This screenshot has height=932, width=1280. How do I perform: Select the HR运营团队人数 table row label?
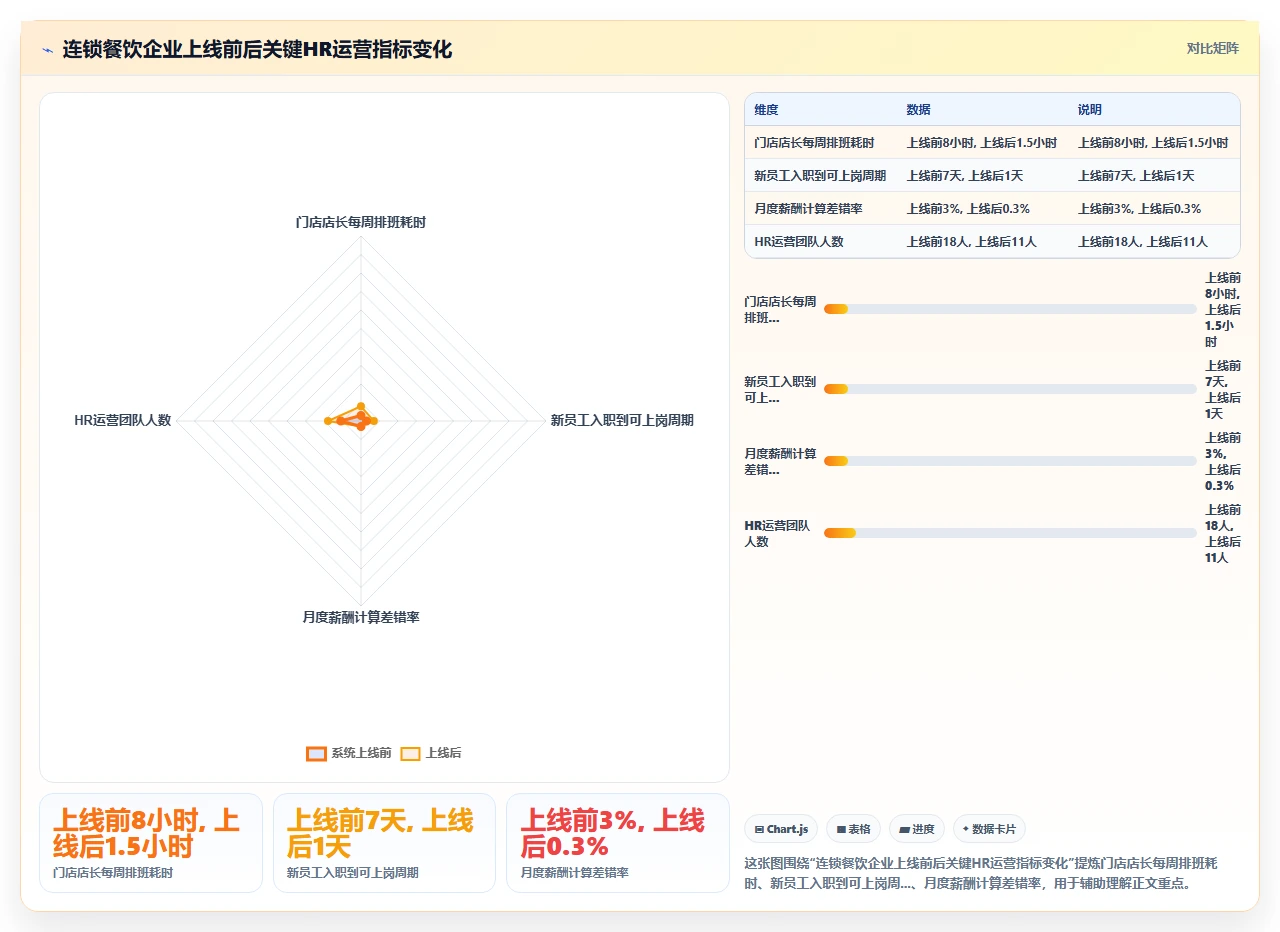click(x=798, y=242)
